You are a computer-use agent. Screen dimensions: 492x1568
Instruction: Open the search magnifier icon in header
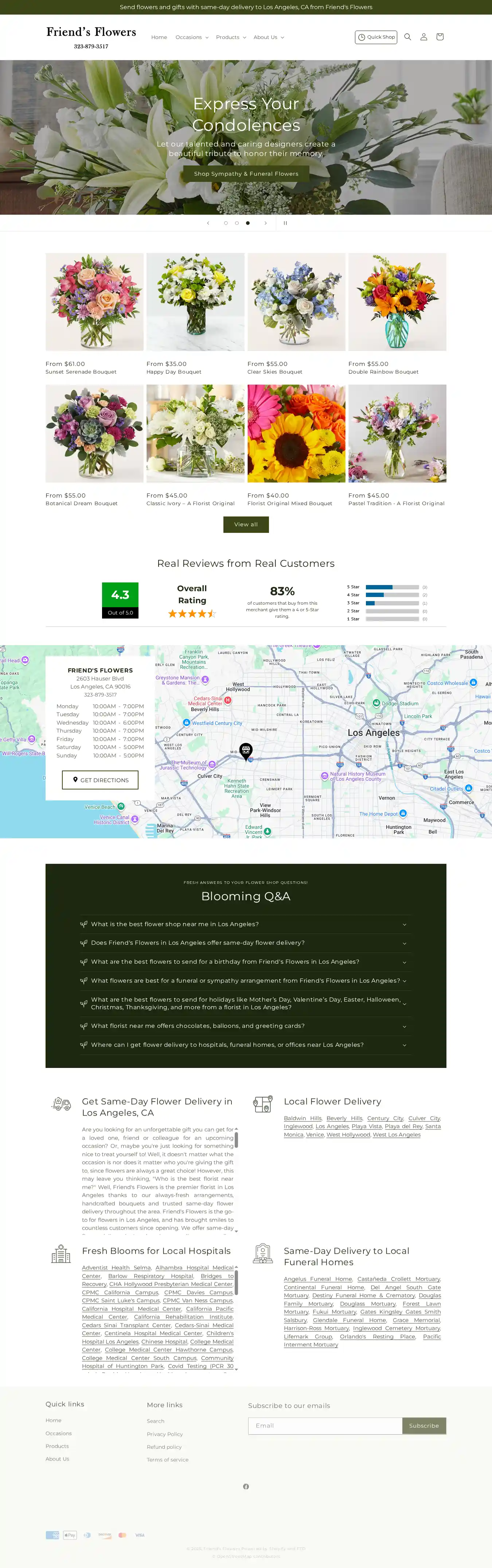tap(407, 37)
